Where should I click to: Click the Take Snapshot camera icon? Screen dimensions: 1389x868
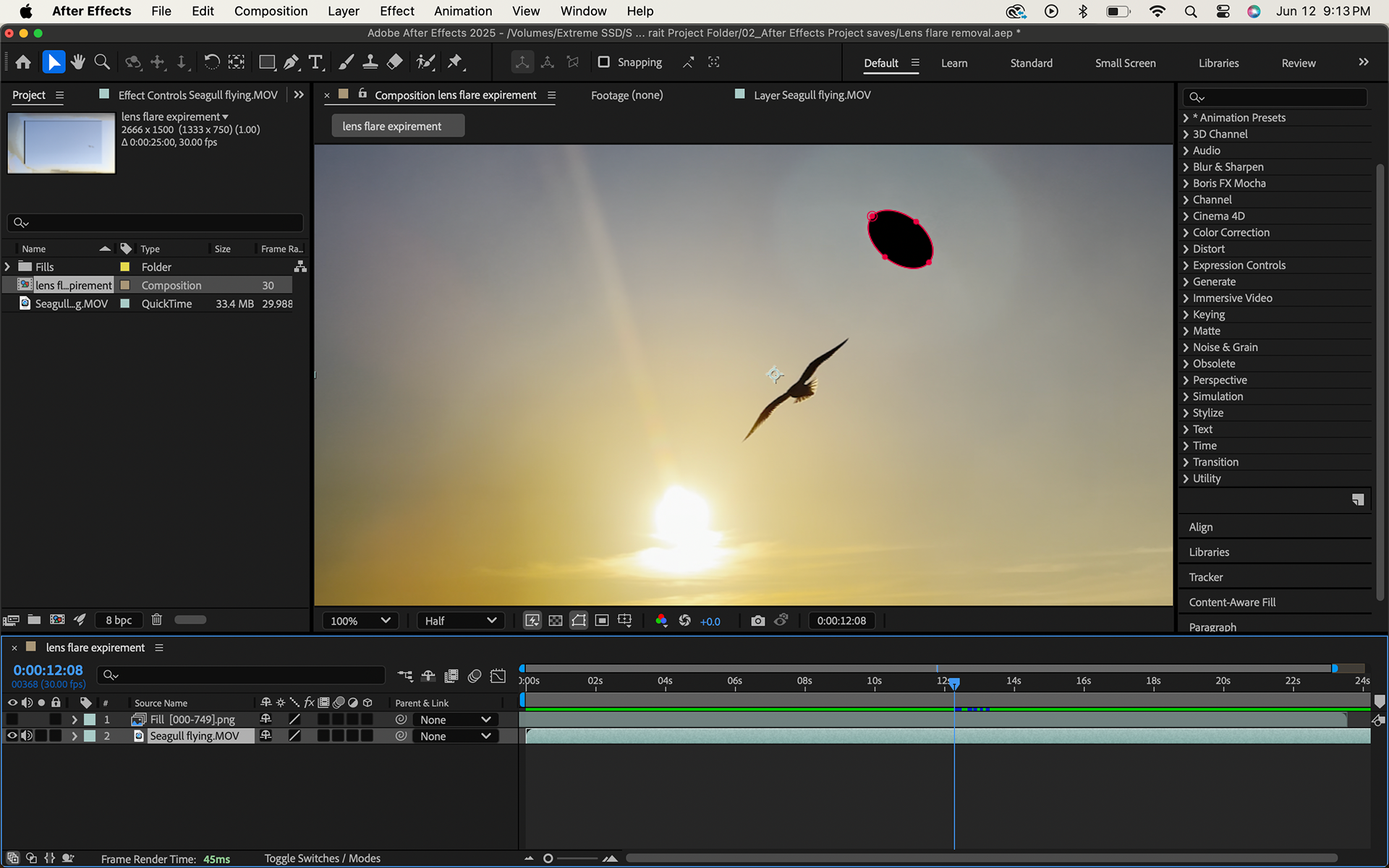click(757, 621)
